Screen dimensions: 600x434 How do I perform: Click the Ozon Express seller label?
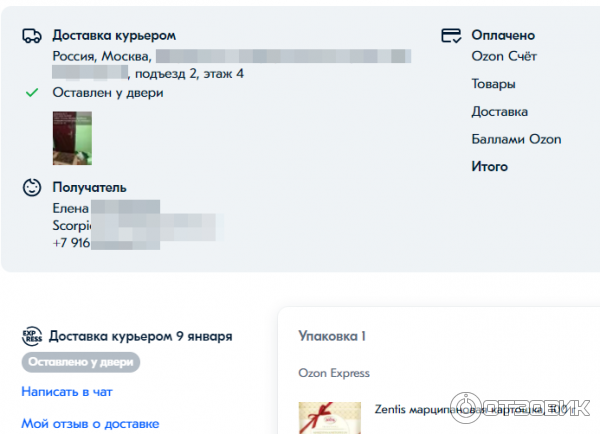(x=334, y=373)
